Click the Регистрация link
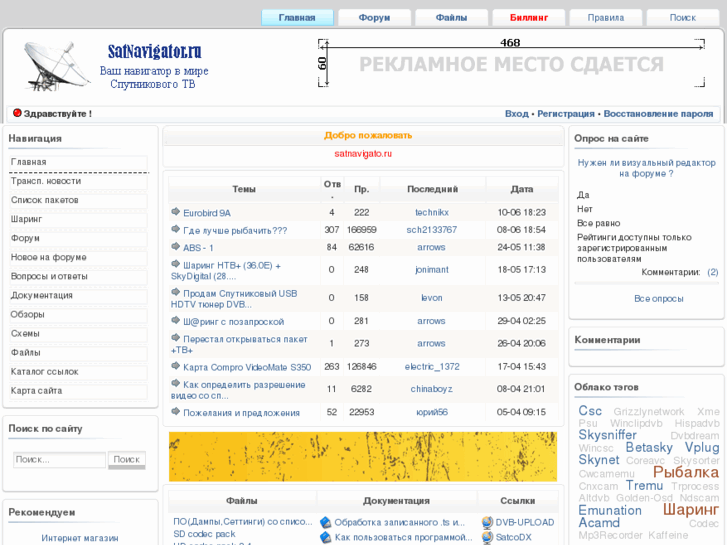 click(566, 114)
